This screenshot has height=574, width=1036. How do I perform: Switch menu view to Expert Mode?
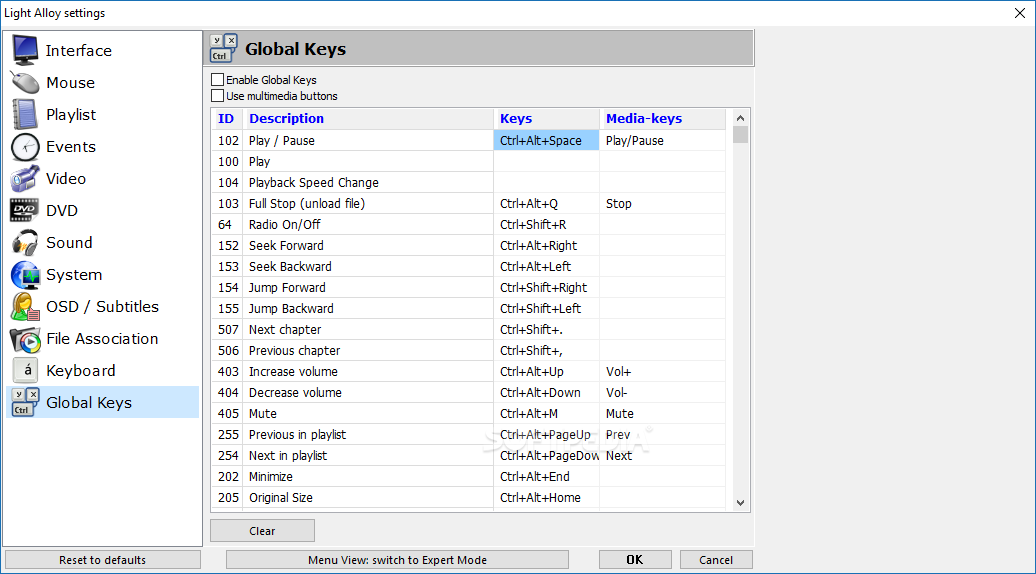(x=397, y=559)
